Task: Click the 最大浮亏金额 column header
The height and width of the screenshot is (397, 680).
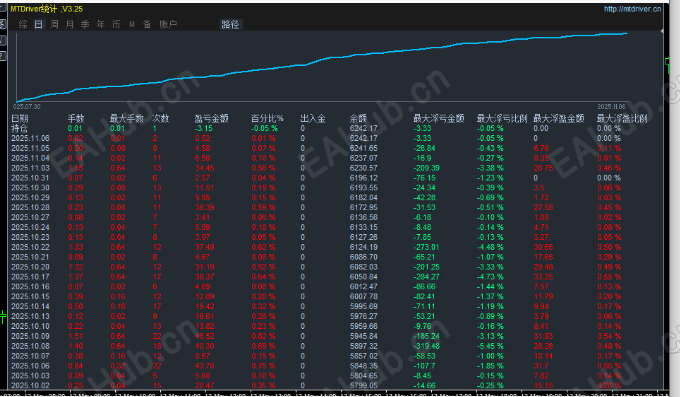Action: [438, 118]
